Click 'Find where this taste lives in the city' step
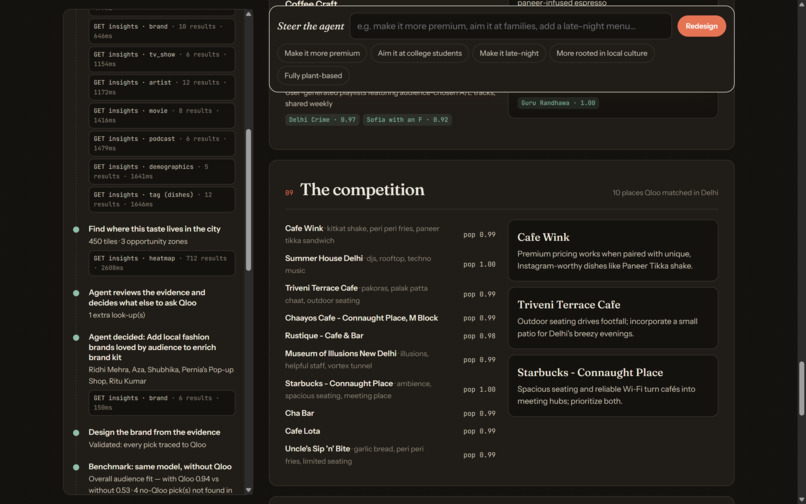 [x=154, y=229]
